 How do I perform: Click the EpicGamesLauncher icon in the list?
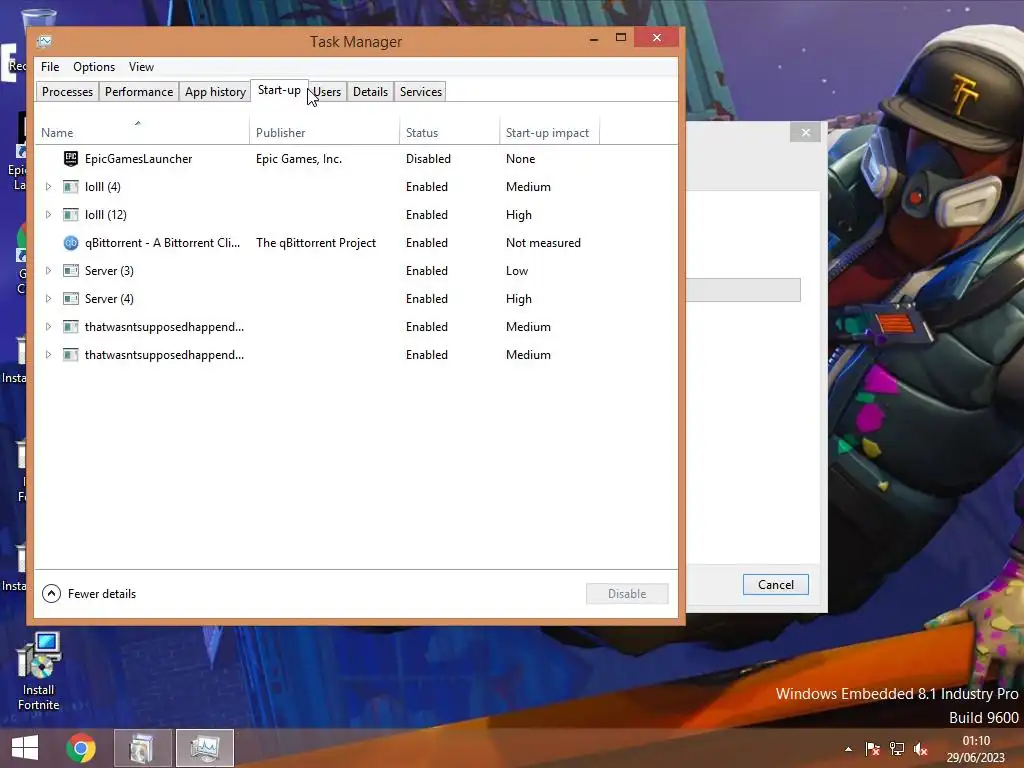[x=71, y=159]
